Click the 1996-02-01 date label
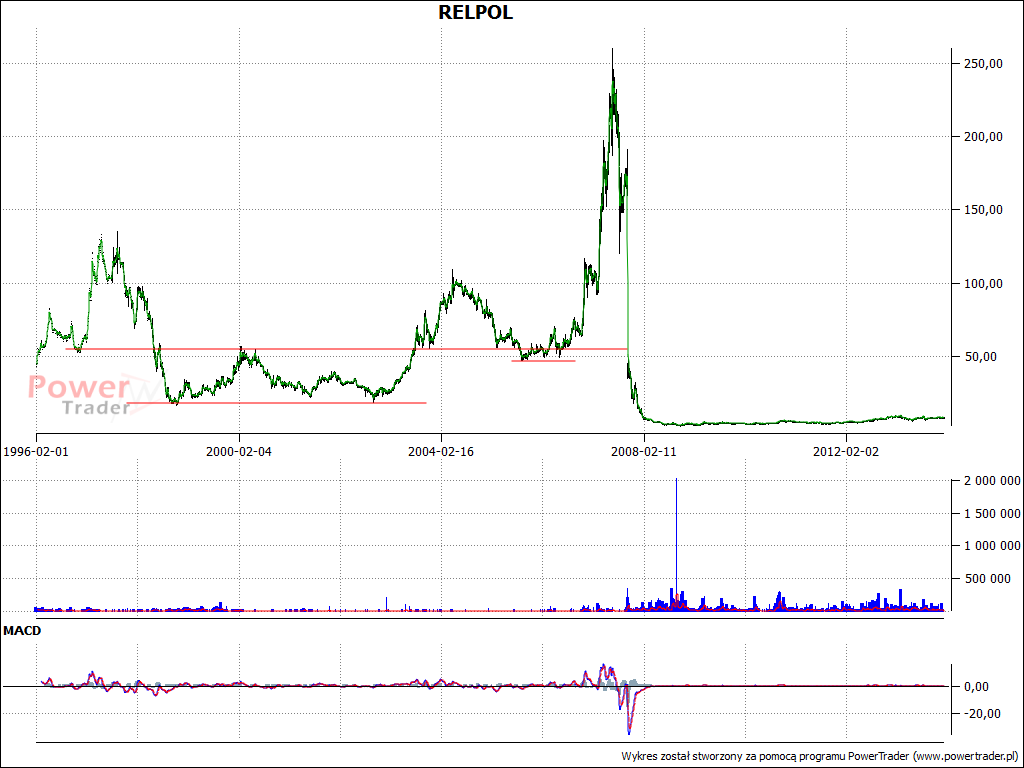Viewport: 1024px width, 768px height. 36,451
